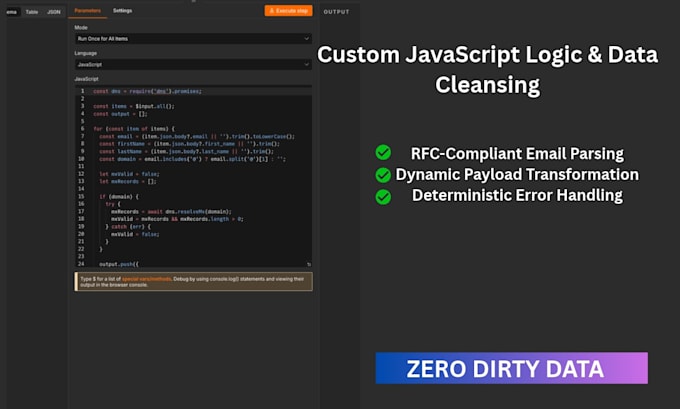Click the 'Custom JavaScript Logic & Data Cleansing' heading

tap(487, 69)
